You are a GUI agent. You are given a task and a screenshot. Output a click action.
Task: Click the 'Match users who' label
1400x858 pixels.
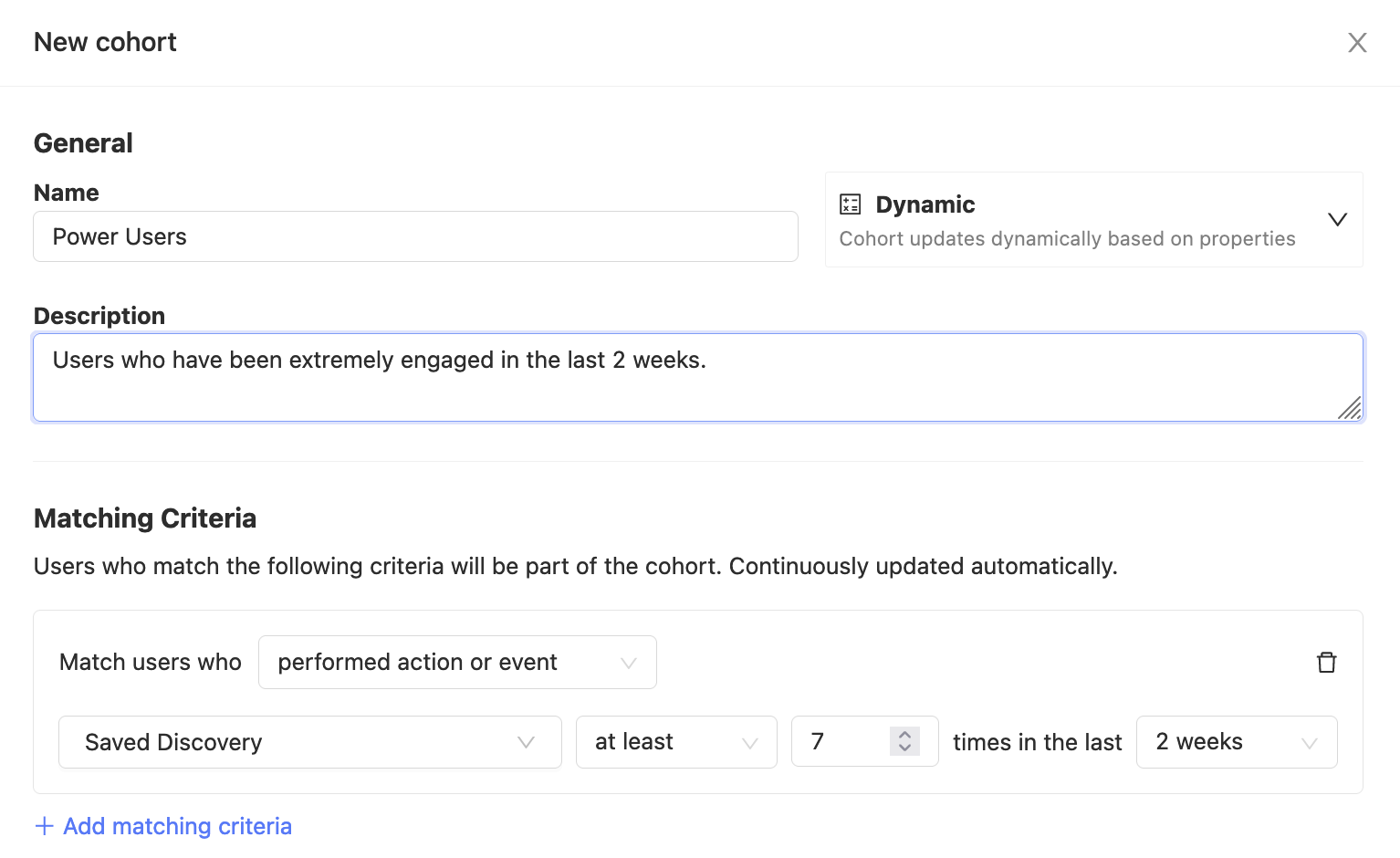pos(151,662)
